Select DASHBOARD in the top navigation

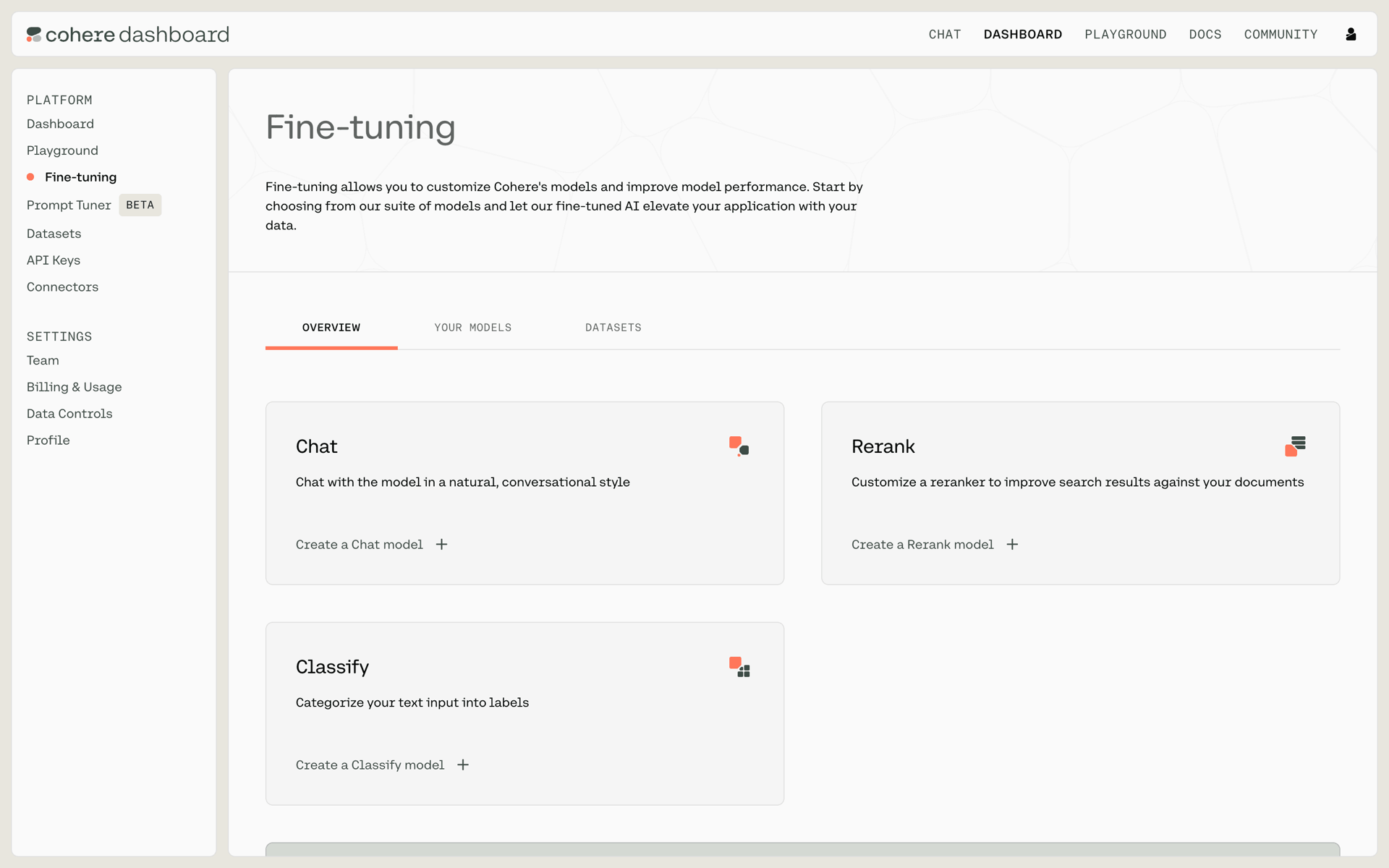[1023, 34]
